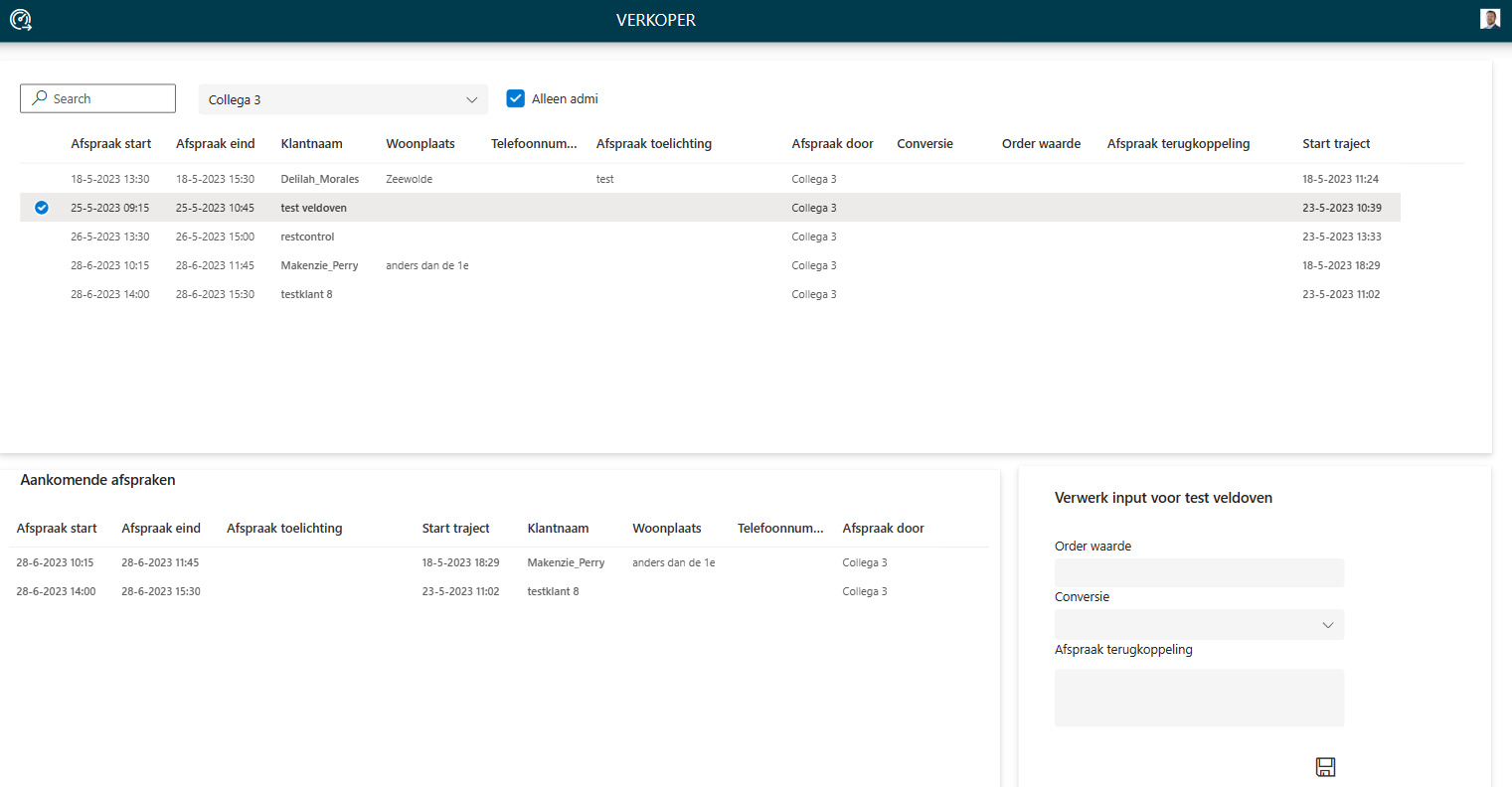Image resolution: width=1512 pixels, height=787 pixels.
Task: Click the Woonplaats header in upcoming appointments
Action: pyautogui.click(x=667, y=529)
